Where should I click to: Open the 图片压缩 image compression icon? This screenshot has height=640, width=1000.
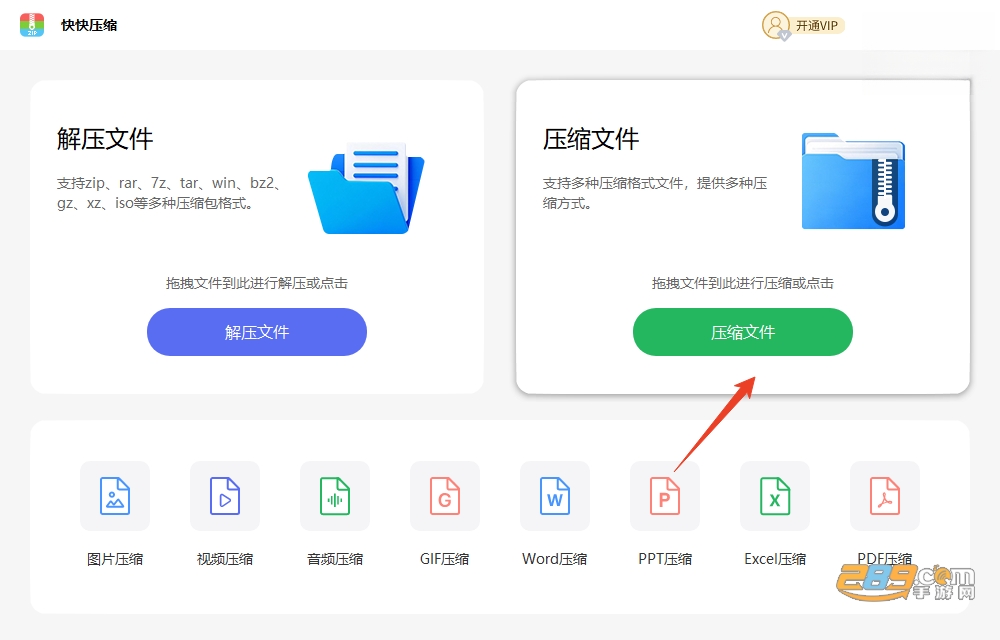115,496
